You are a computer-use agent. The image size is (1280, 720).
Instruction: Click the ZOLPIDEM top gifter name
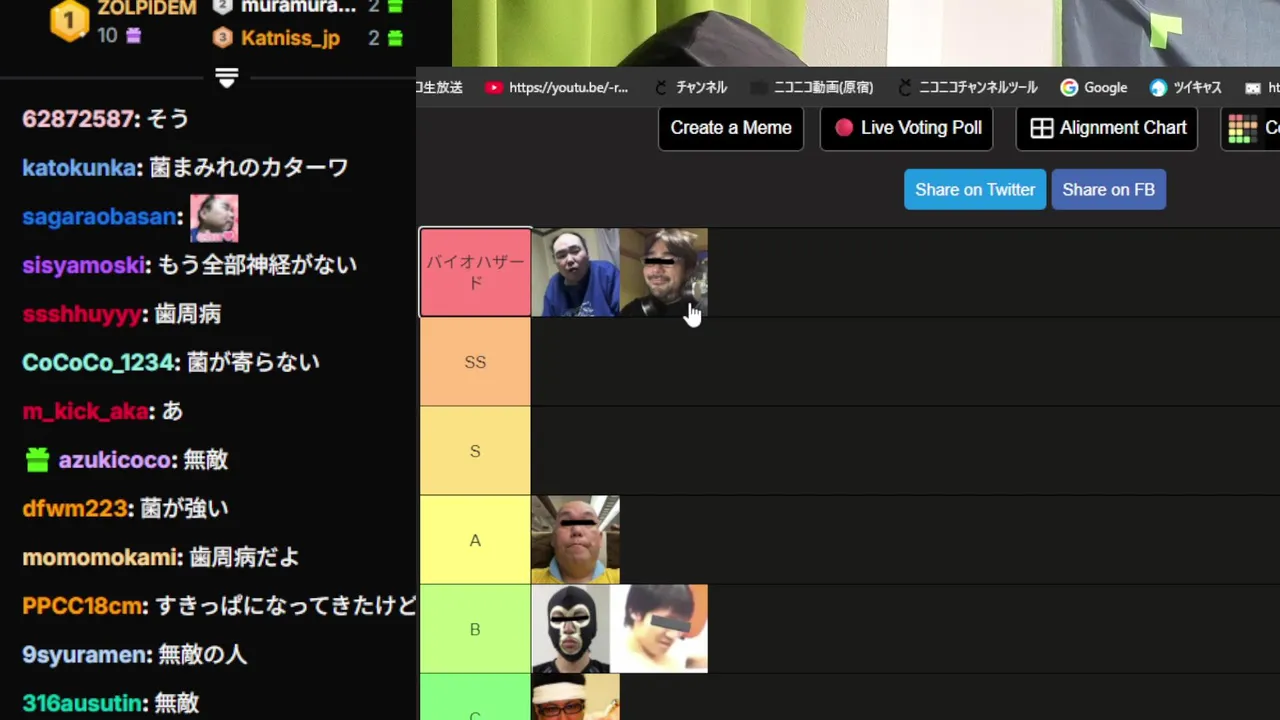(146, 8)
